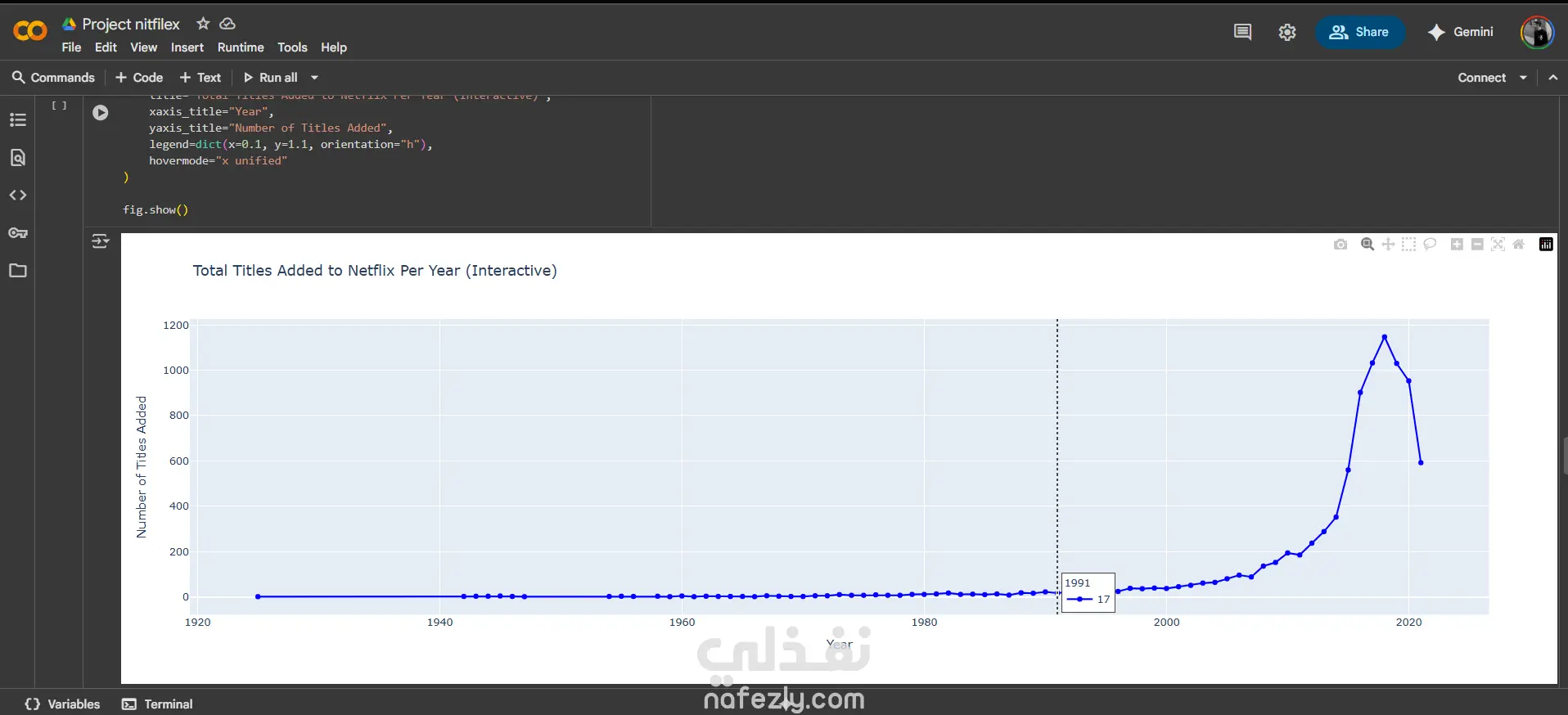1568x715 pixels.
Task: Open the user account avatar
Action: (1537, 33)
